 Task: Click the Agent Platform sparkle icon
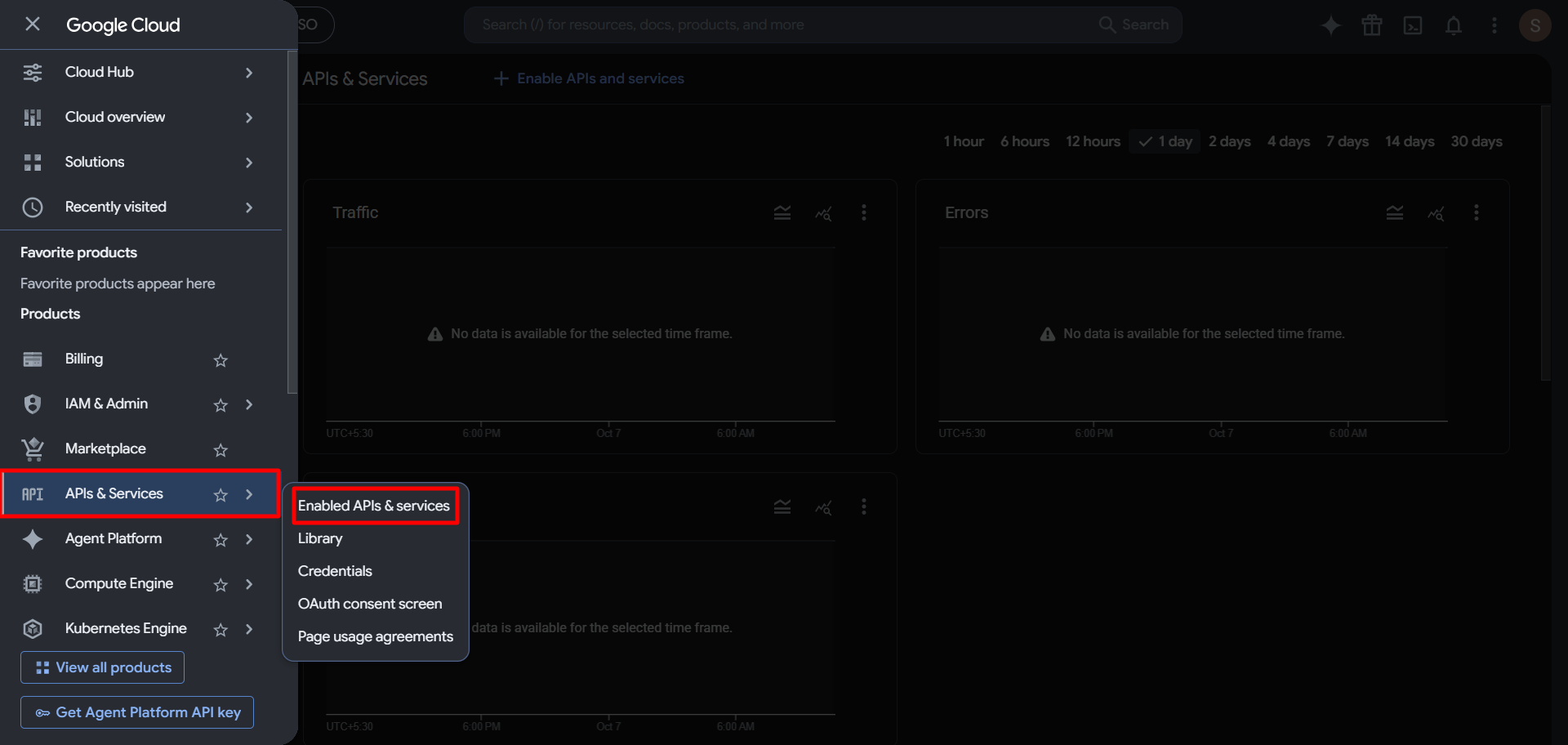[33, 539]
